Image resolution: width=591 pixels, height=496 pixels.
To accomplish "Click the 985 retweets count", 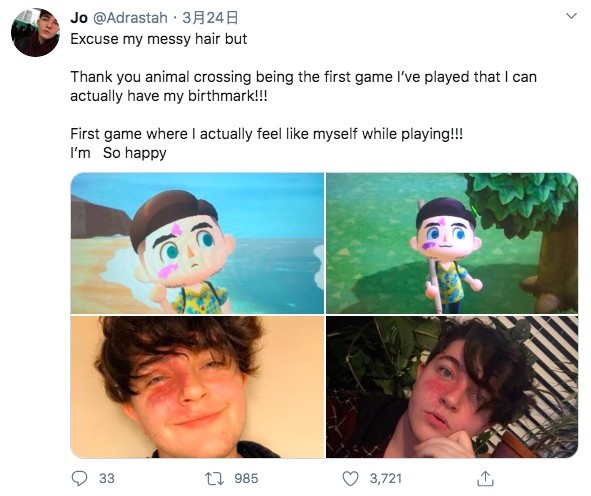I will click(246, 479).
